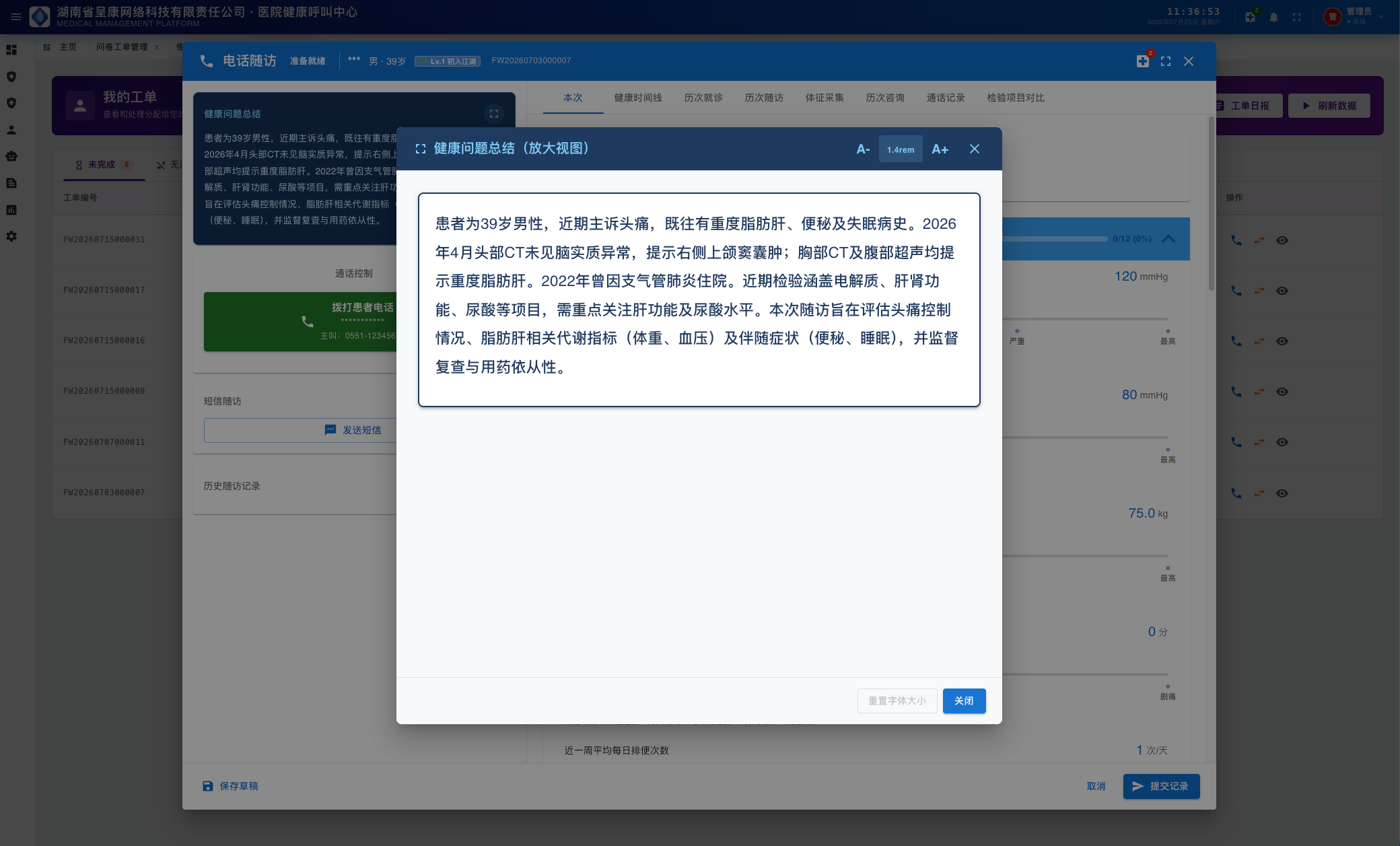The width and height of the screenshot is (1400, 846).
Task: Click the dialog vertical scrollbar
Action: pyautogui.click(x=1211, y=204)
